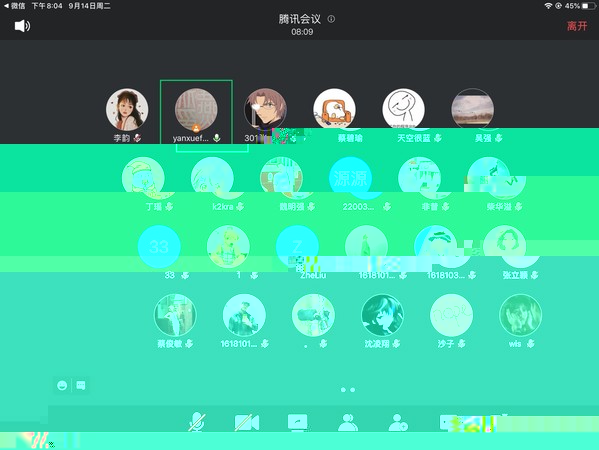Open the chat bubble icon

[81, 385]
